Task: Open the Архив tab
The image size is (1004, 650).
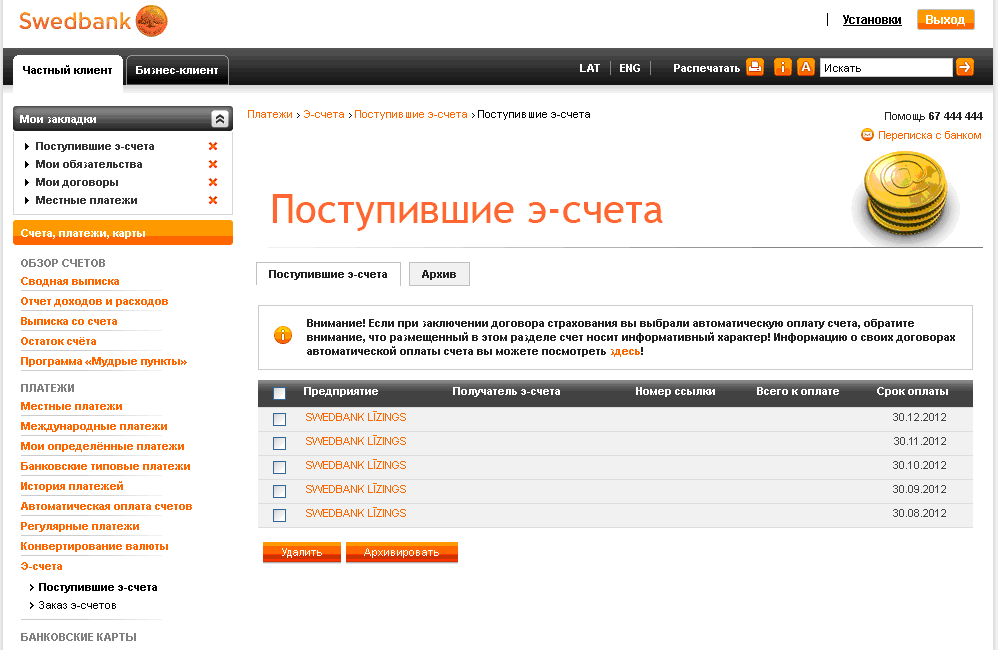Action: click(439, 274)
